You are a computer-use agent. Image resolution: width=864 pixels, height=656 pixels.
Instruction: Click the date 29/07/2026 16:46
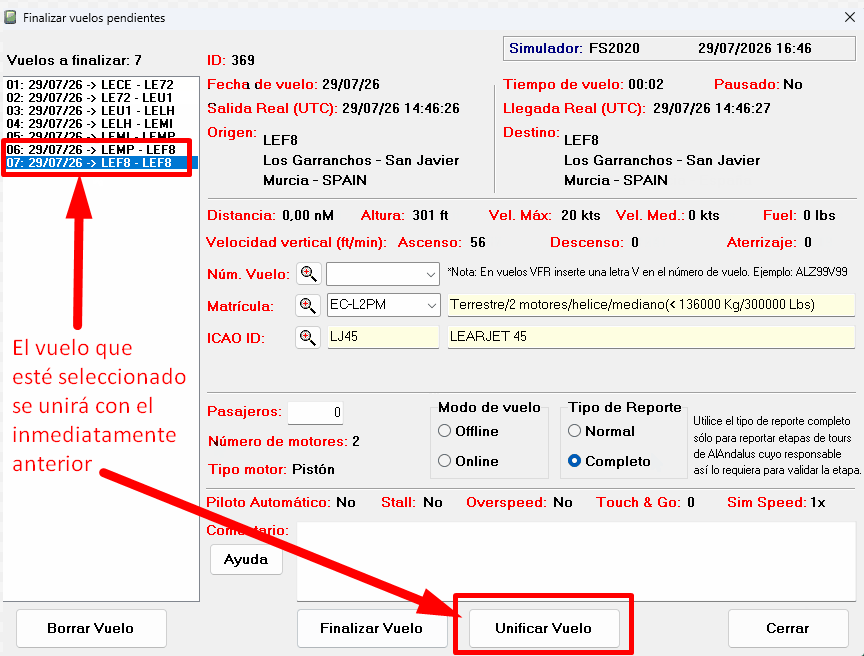pyautogui.click(x=755, y=48)
